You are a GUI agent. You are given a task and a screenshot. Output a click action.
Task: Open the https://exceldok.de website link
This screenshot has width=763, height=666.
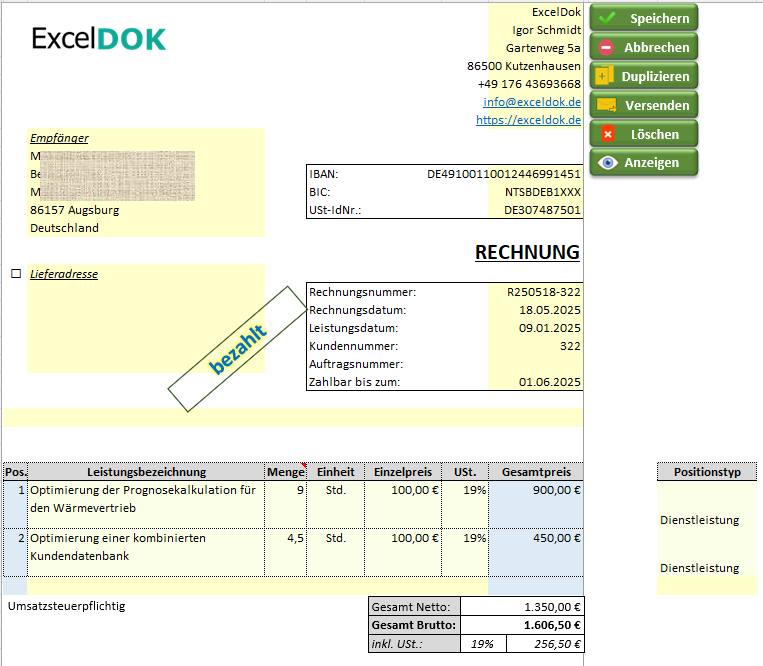pos(528,120)
